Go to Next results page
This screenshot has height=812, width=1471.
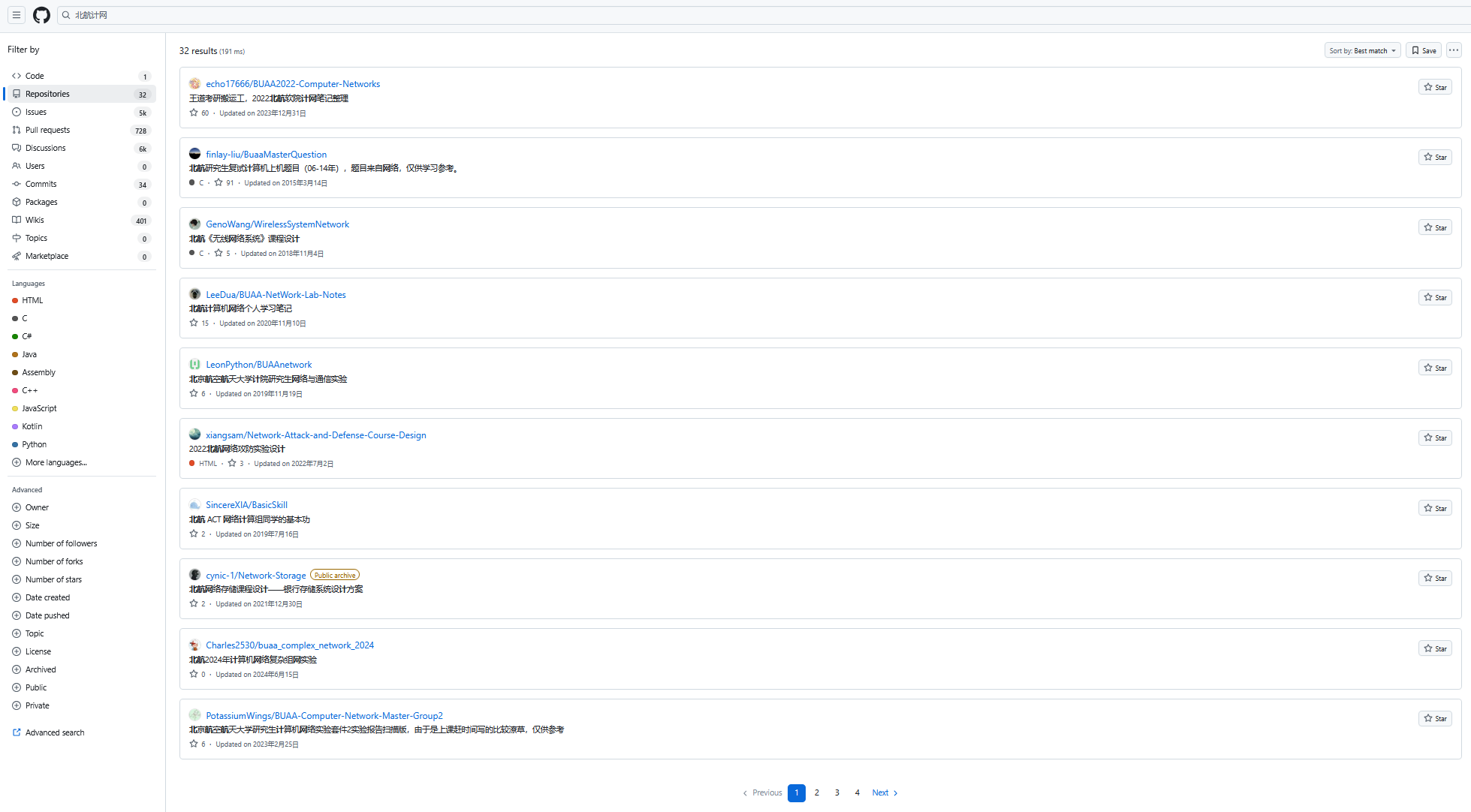click(x=885, y=792)
